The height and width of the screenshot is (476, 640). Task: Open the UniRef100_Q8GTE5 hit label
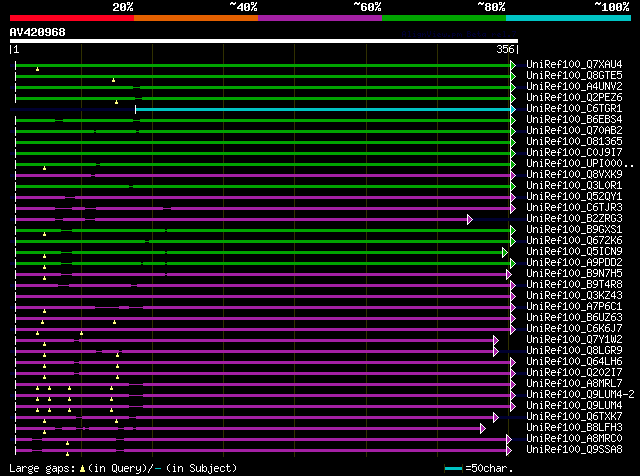[x=574, y=76]
